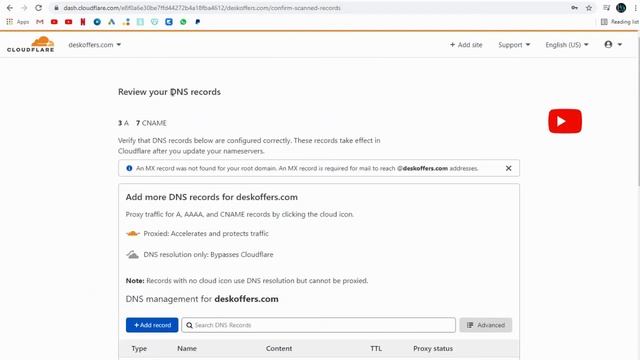Expand the Support menu
Image resolution: width=640 pixels, height=360 pixels.
click(x=514, y=44)
